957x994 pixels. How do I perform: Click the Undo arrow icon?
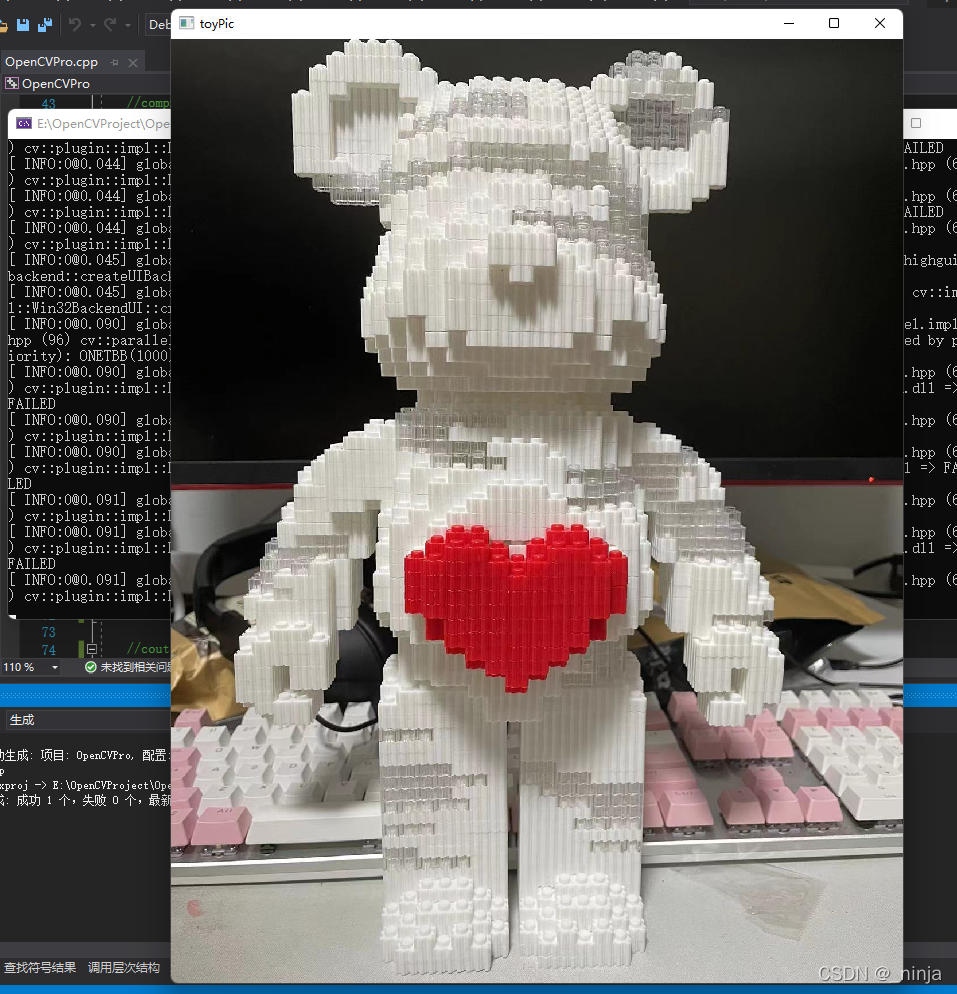click(x=75, y=25)
